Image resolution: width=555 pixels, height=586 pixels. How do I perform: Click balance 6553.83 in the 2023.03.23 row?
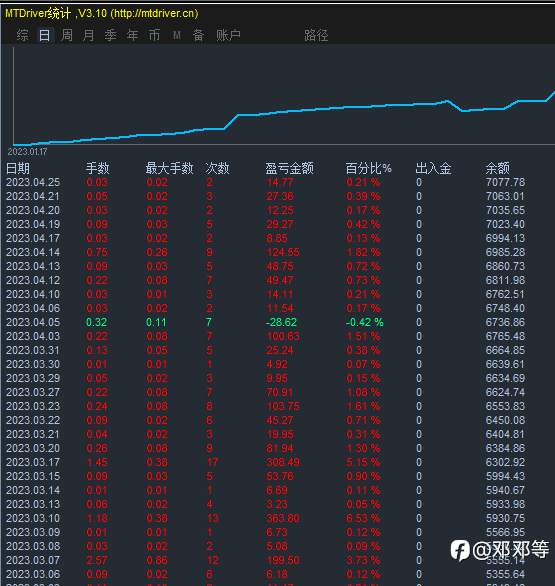click(505, 406)
